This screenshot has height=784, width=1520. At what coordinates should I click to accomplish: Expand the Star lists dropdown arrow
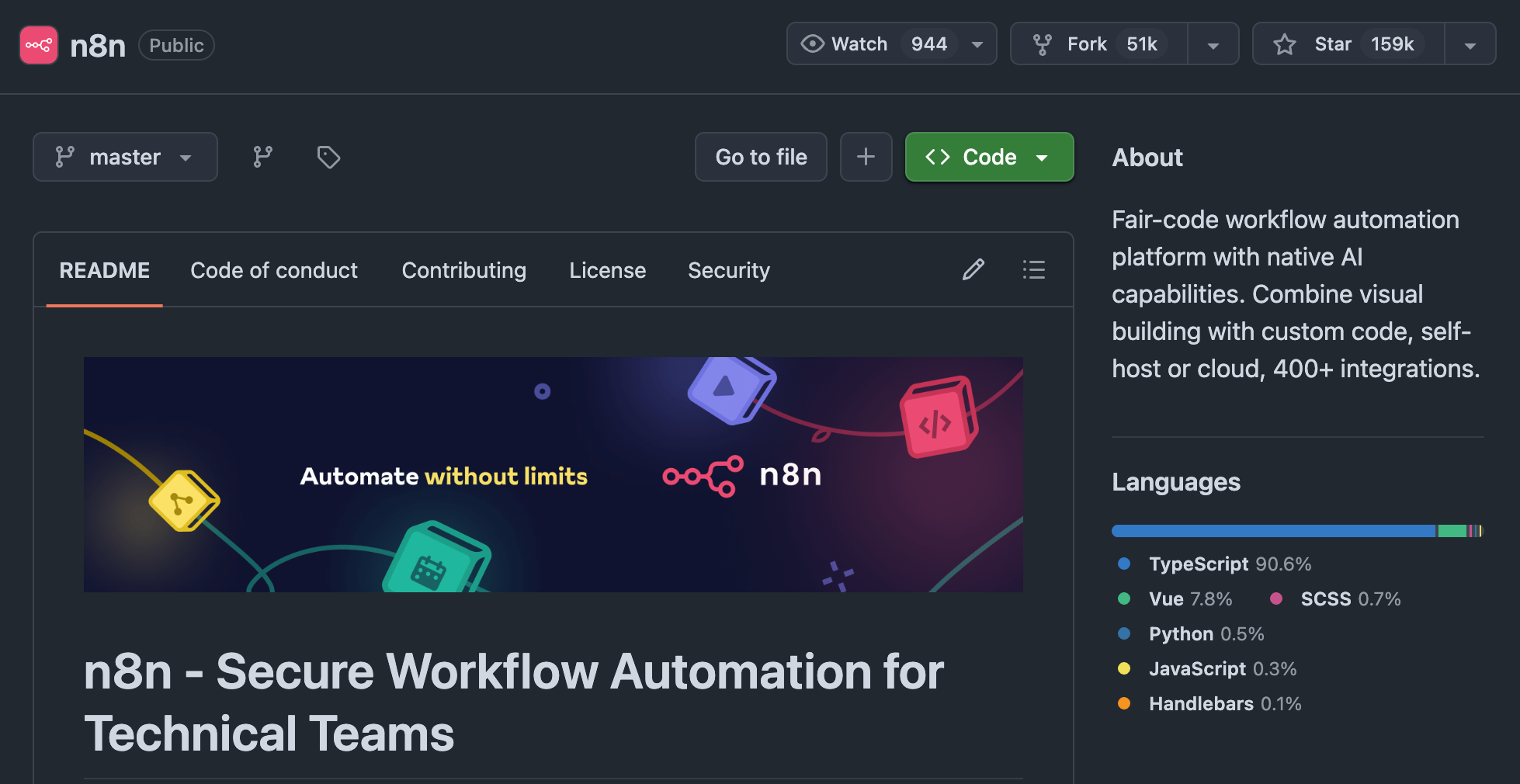(1470, 45)
